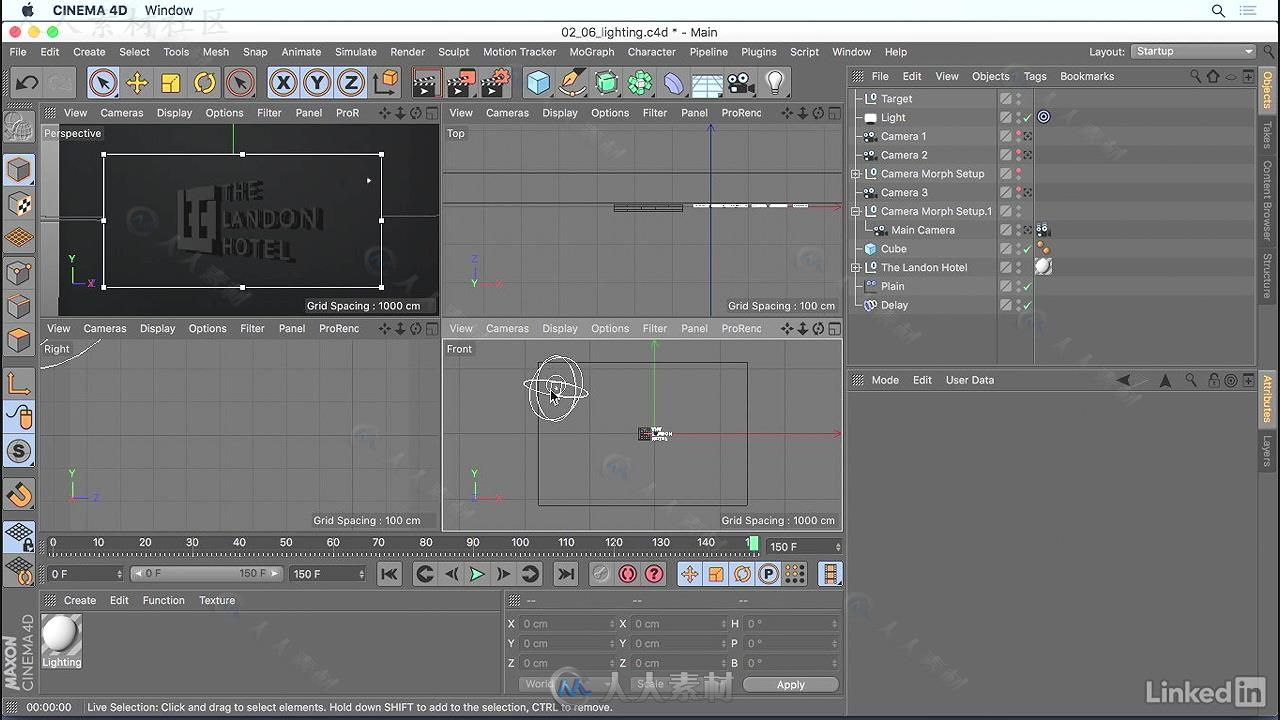Screen dimensions: 1280x720
Task: Toggle the Cube object's enable checkmark
Action: pyautogui.click(x=1027, y=249)
